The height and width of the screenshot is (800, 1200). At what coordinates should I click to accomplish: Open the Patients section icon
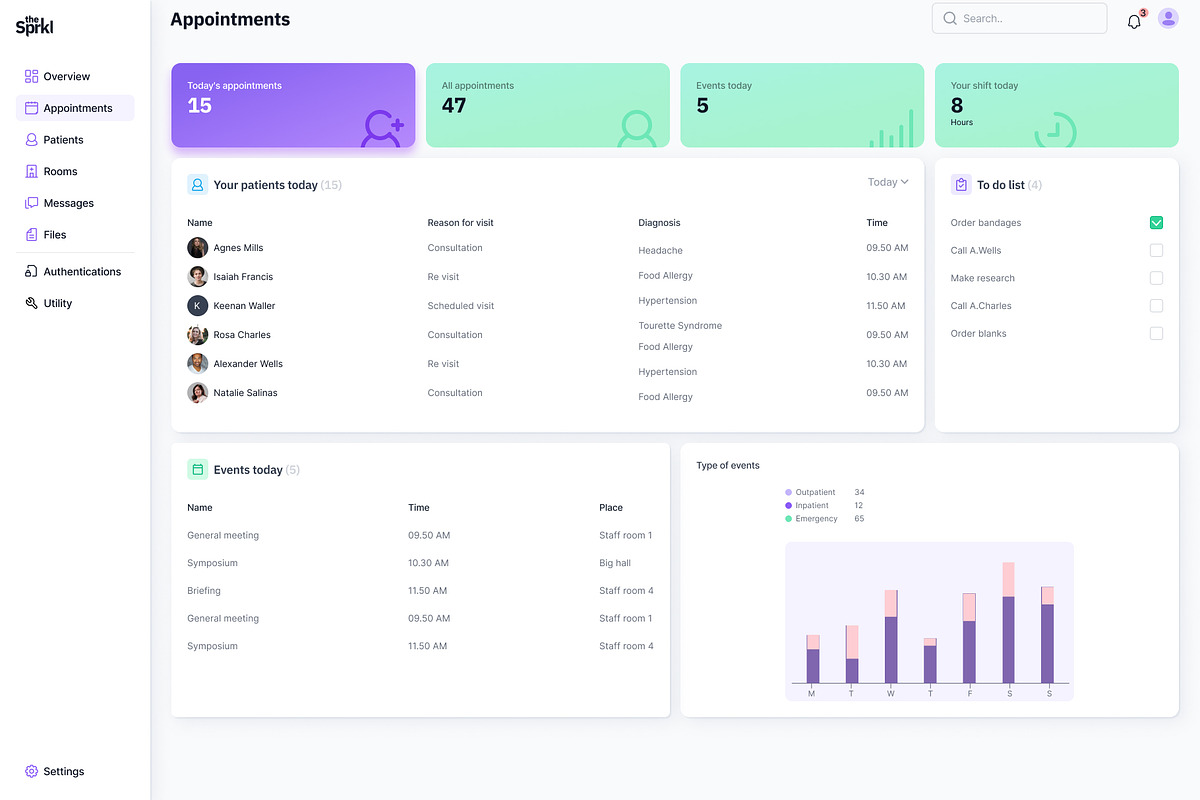(x=31, y=139)
